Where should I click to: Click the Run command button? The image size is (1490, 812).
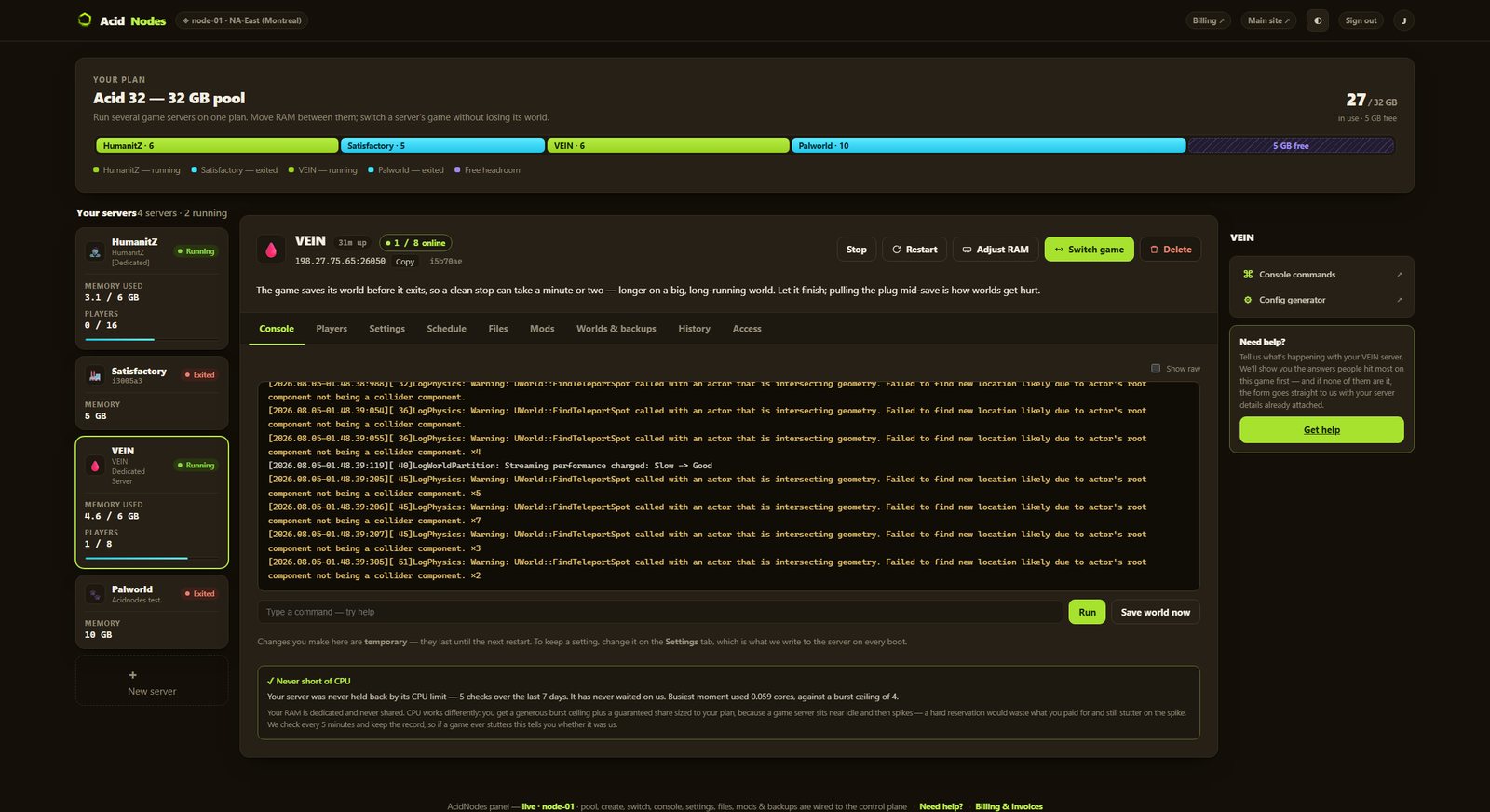point(1087,612)
